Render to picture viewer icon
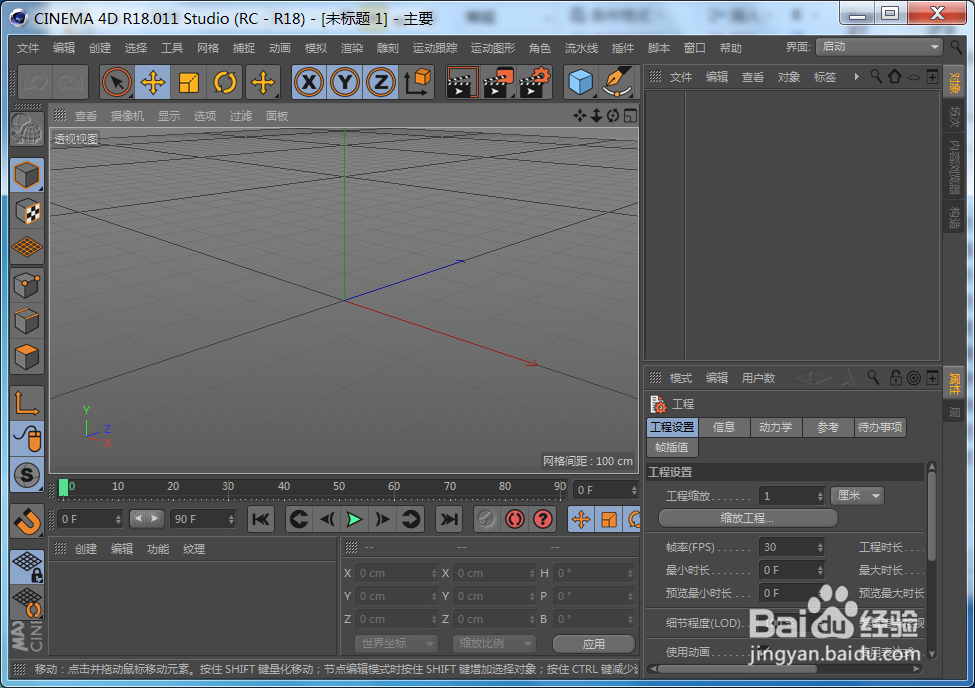 tap(498, 82)
